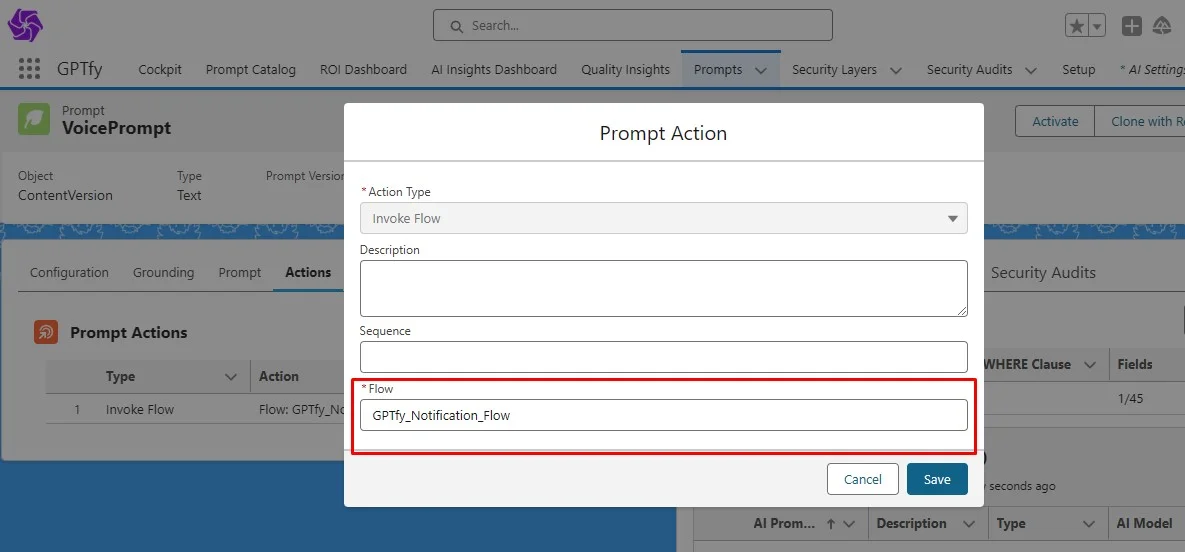Image resolution: width=1185 pixels, height=552 pixels.
Task: Click the VoicePrompt record title
Action: point(116,128)
